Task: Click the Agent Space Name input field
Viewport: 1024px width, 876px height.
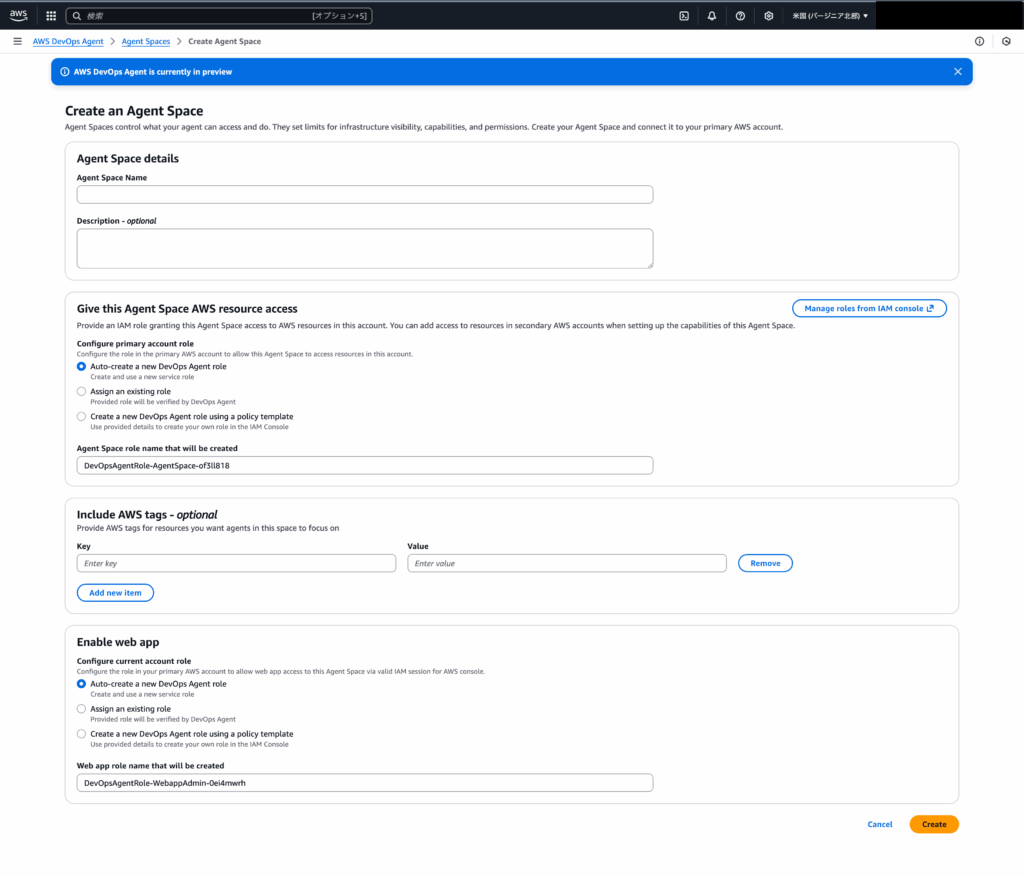Action: [365, 194]
